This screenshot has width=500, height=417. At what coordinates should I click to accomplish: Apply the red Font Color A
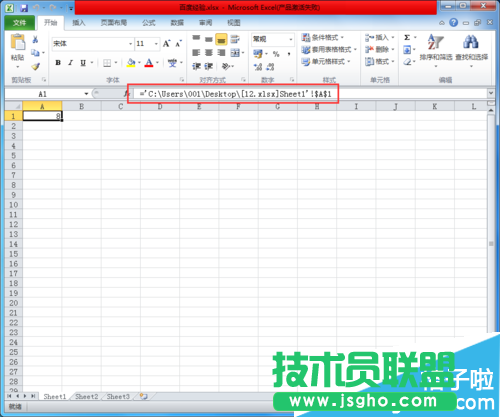click(149, 63)
